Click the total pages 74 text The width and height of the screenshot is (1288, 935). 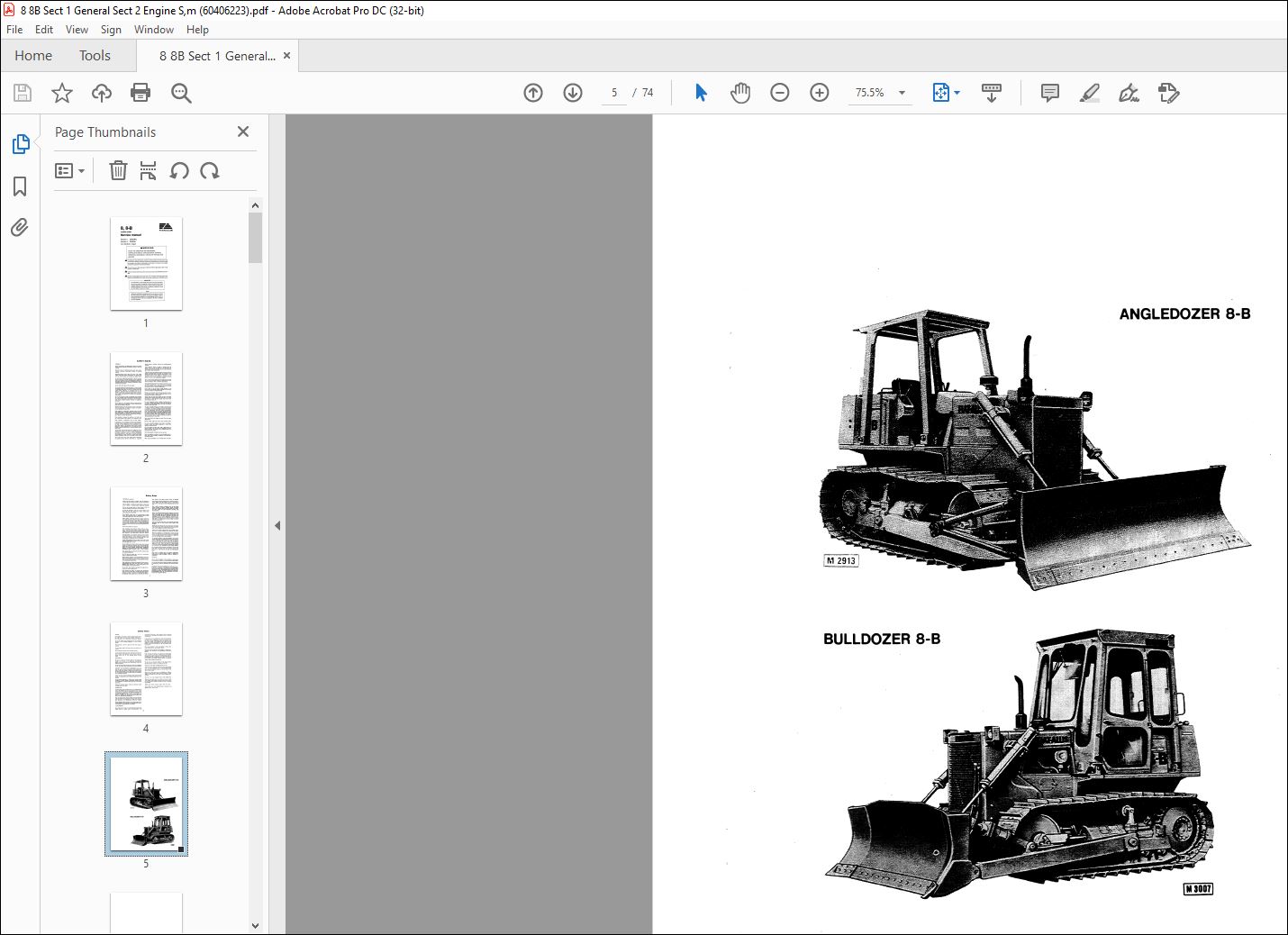(648, 93)
